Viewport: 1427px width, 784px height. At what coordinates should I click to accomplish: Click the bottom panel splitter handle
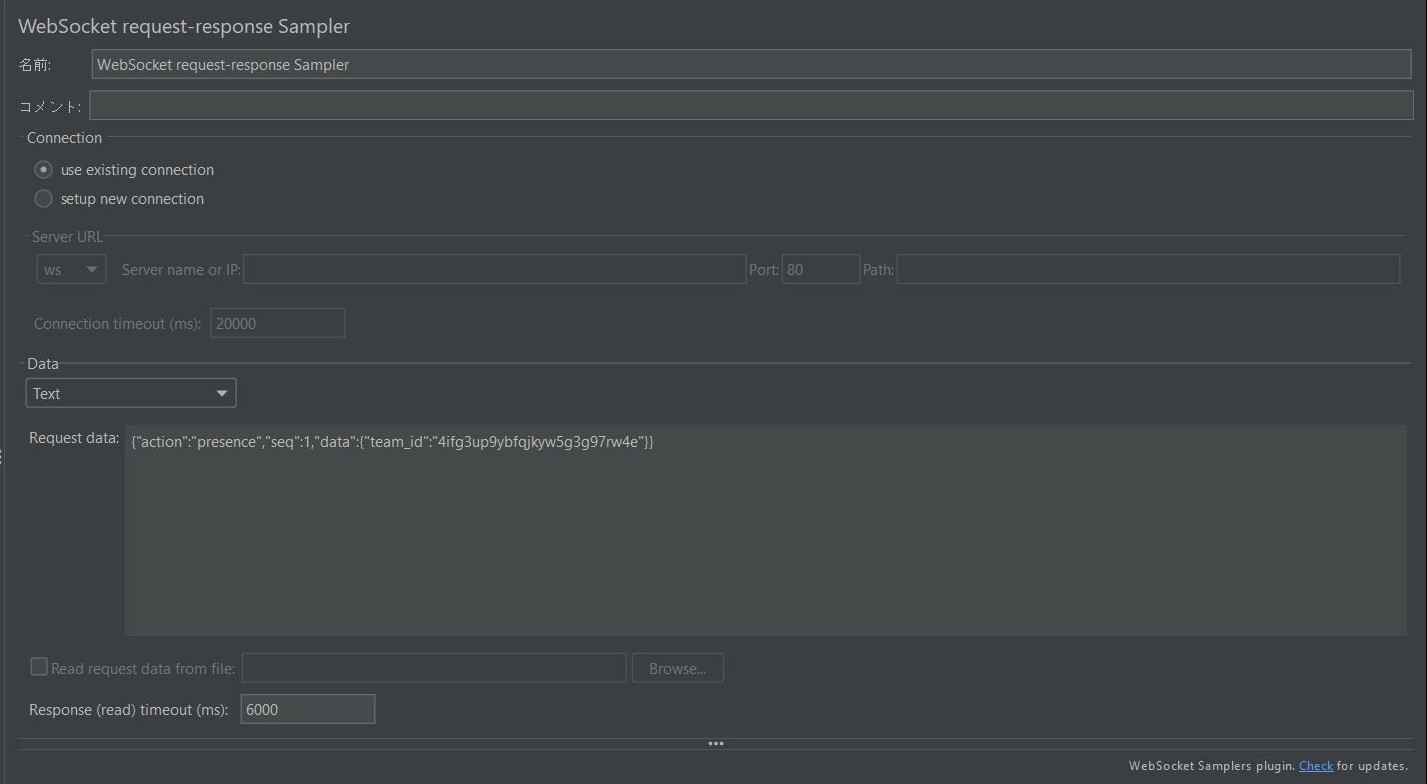pos(716,743)
